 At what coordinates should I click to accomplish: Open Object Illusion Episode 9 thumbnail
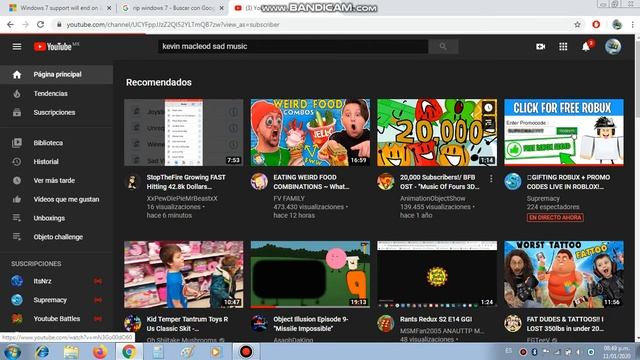tap(310, 274)
